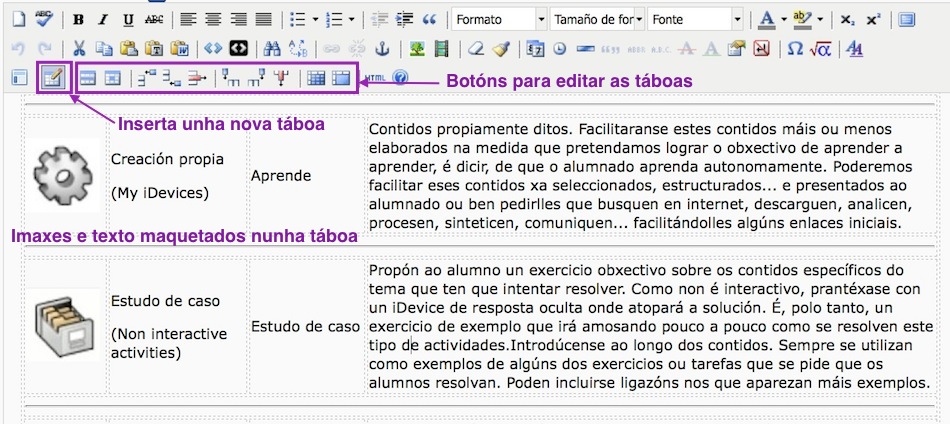
Task: Copy the selected content
Action: [x=104, y=48]
